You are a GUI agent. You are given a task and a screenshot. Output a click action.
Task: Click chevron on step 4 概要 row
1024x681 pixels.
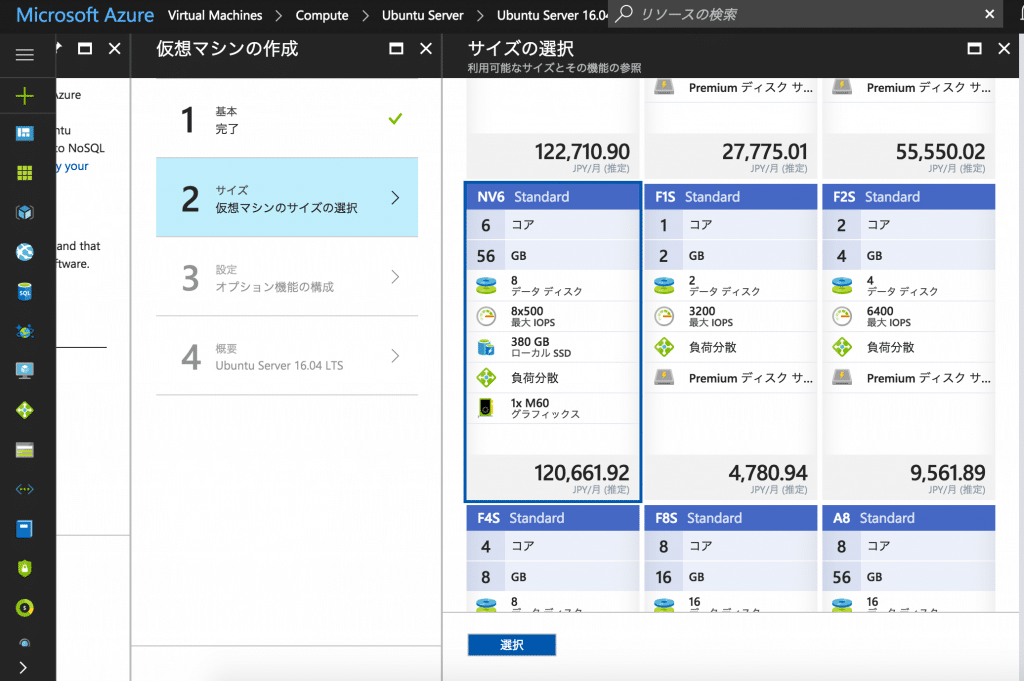coord(395,356)
